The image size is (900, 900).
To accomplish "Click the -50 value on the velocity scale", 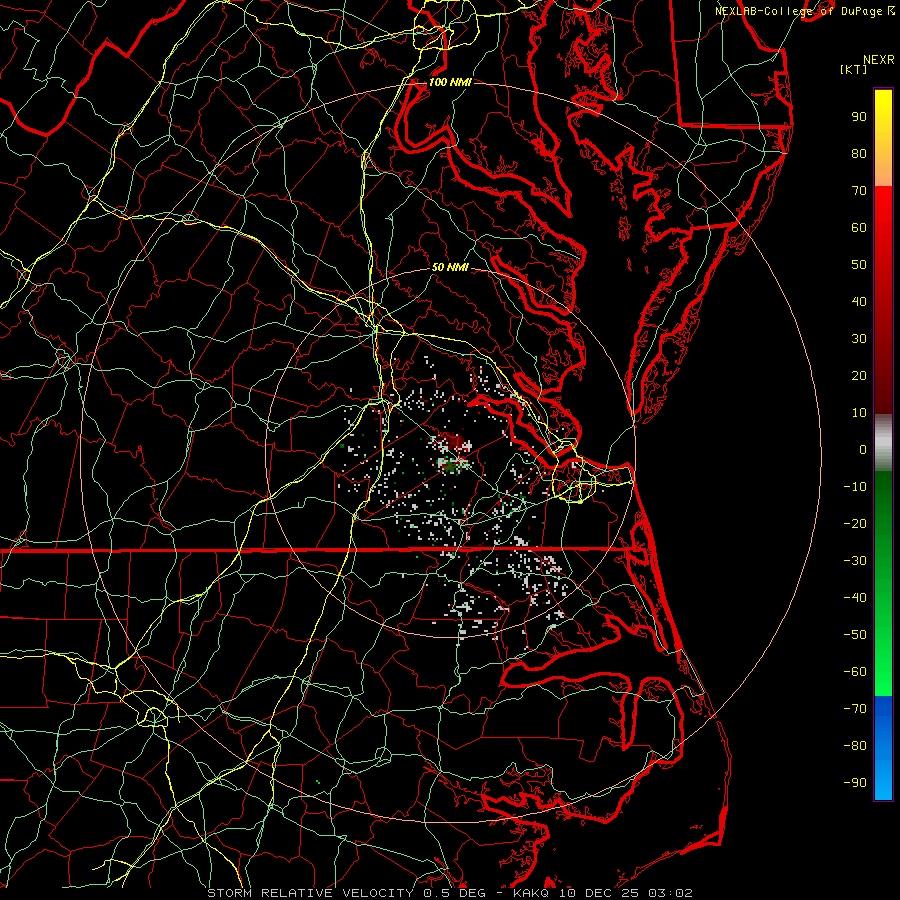I will [x=855, y=635].
